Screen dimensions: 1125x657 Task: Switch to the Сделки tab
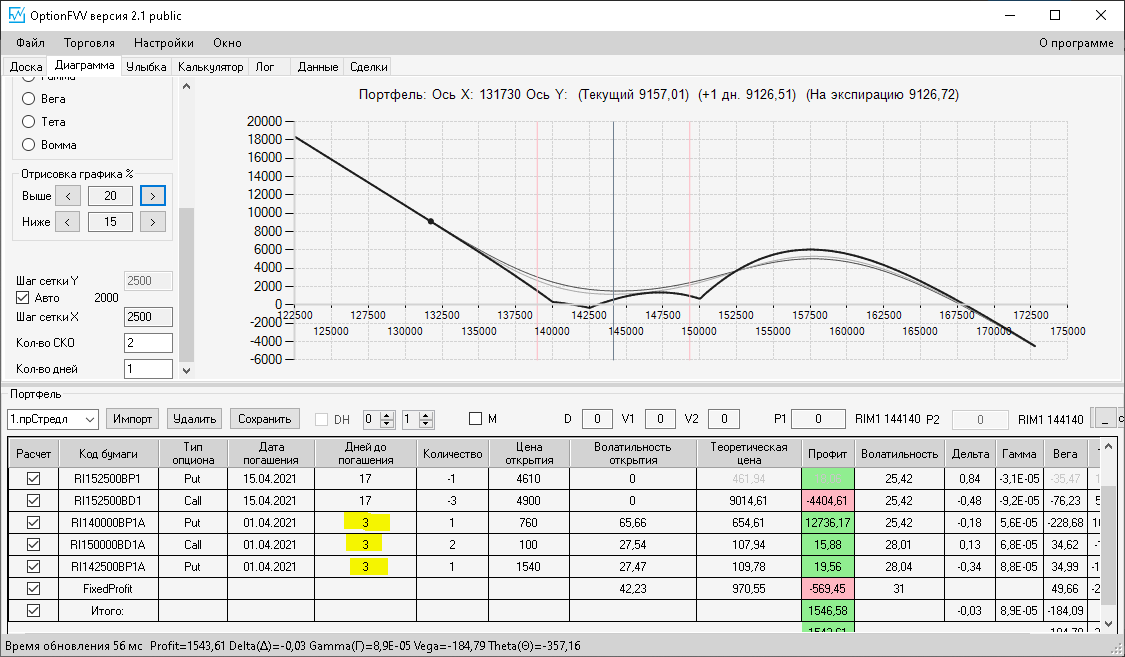pyautogui.click(x=369, y=67)
